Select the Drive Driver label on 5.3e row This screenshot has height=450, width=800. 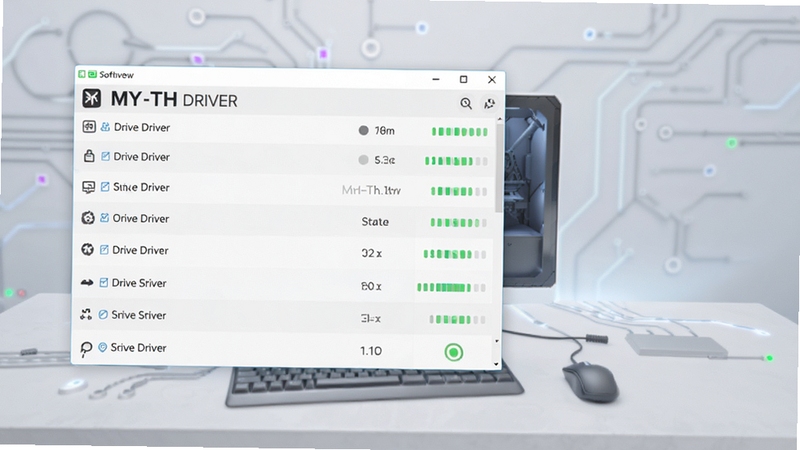(141, 157)
